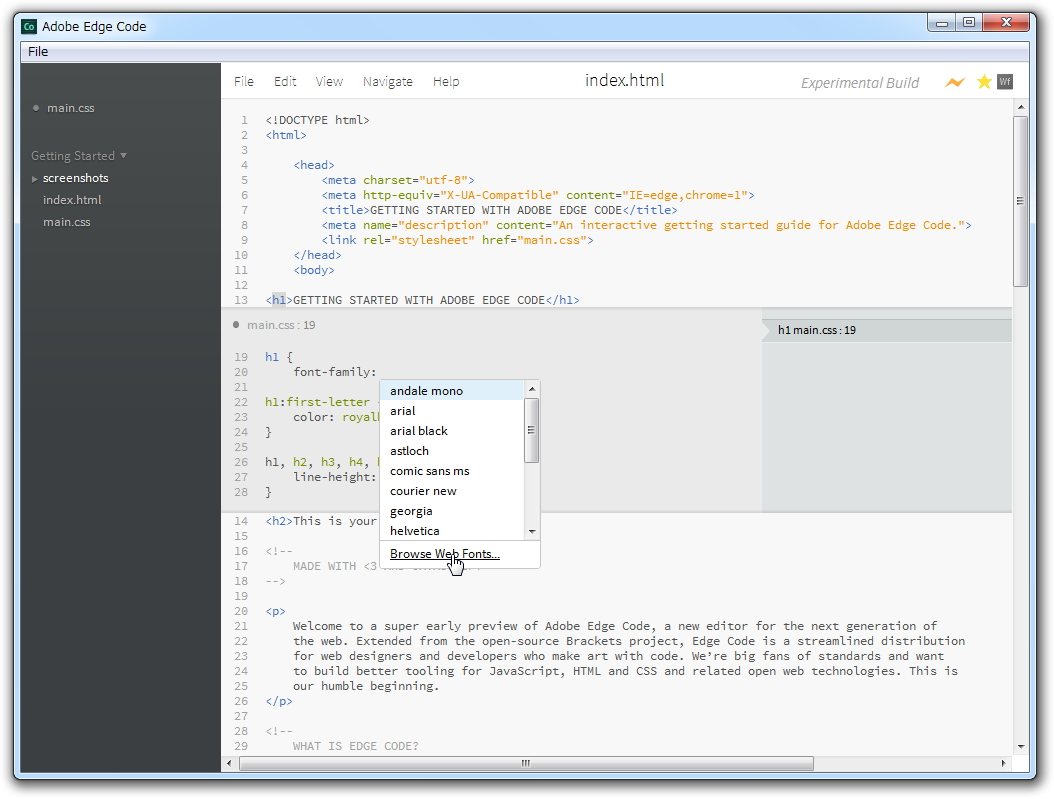This screenshot has width=1054, height=799.
Task: Click the scroll-down arrow in the font list
Action: point(531,531)
